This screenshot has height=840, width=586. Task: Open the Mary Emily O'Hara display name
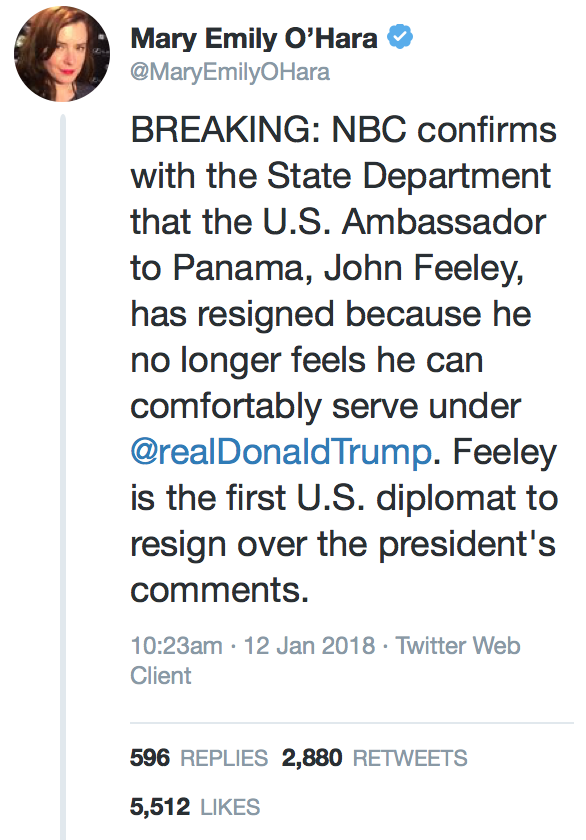254,39
